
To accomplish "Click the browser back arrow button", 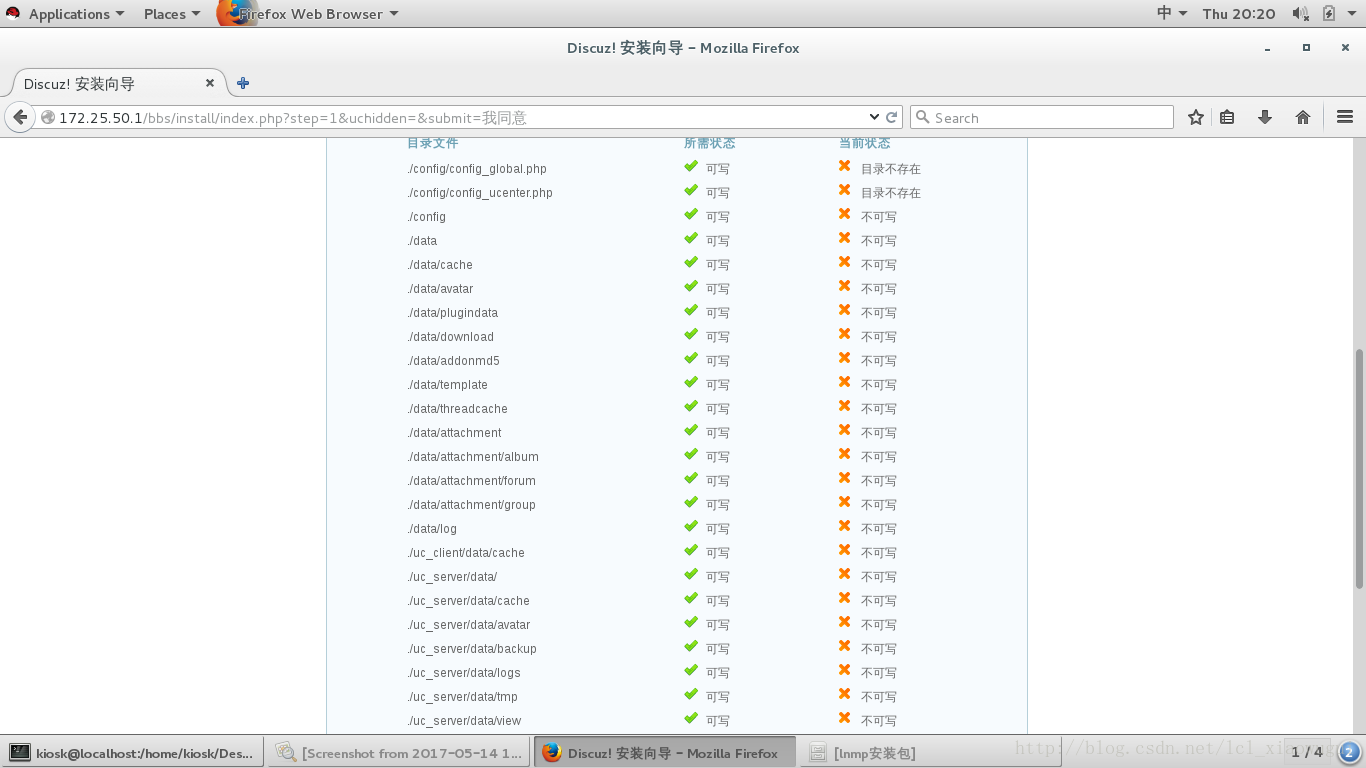I will click(20, 117).
